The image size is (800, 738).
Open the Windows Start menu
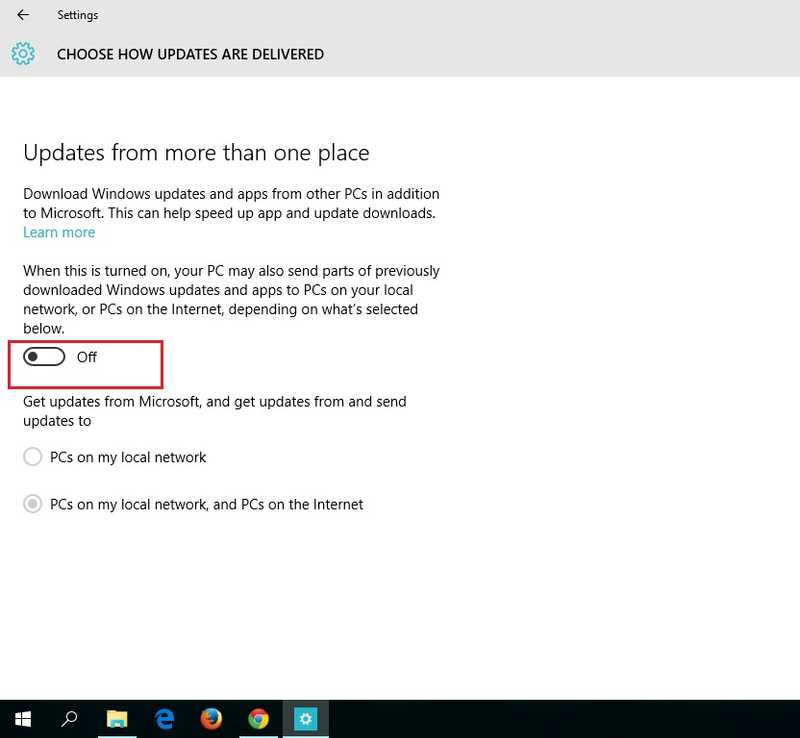pos(23,718)
